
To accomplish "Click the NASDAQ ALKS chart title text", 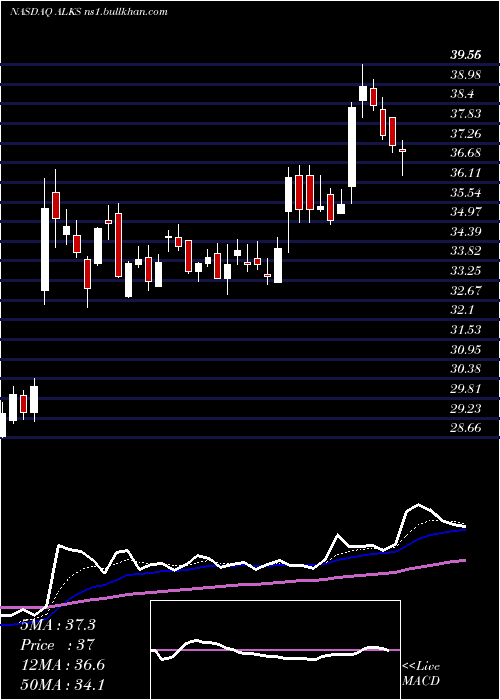I will [88, 12].
